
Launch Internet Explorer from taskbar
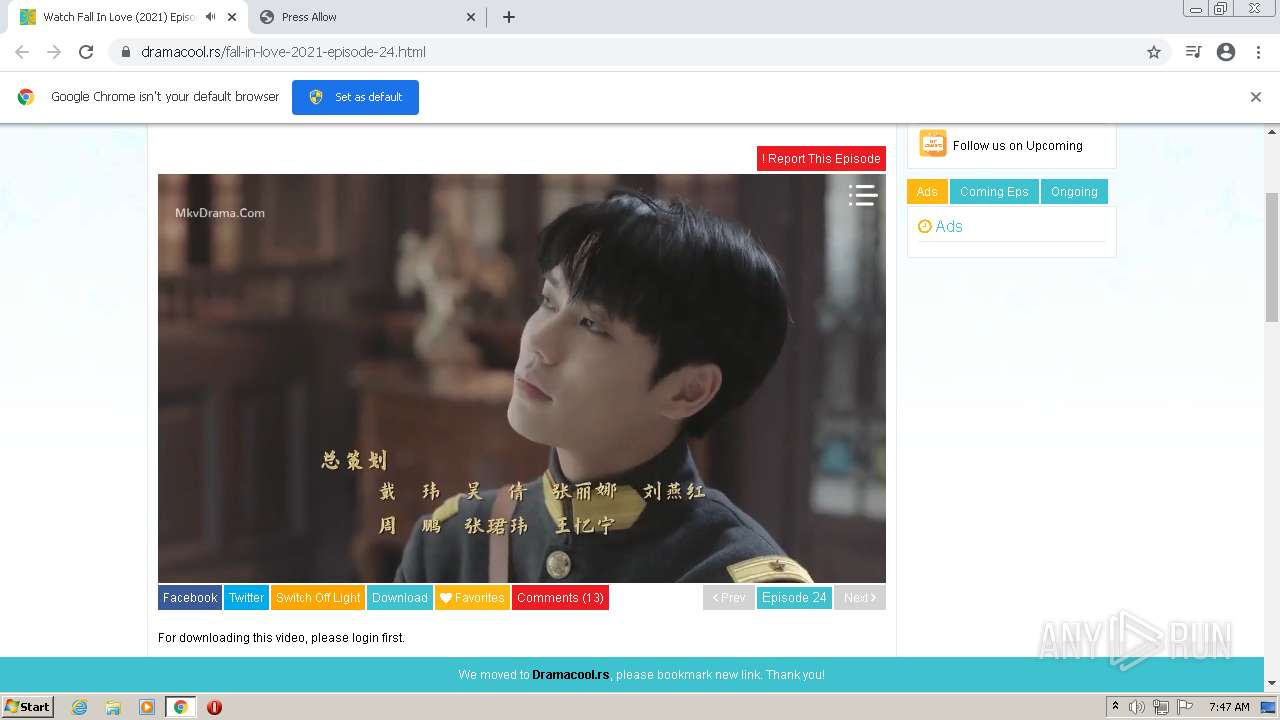point(80,707)
